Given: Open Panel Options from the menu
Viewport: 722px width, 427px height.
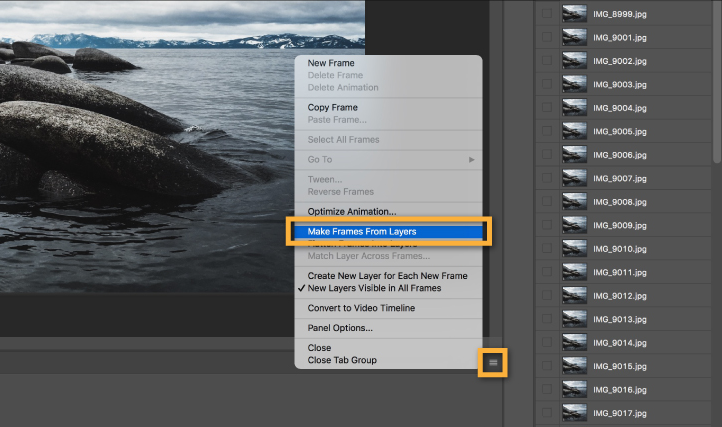Looking at the screenshot, I should [x=340, y=328].
